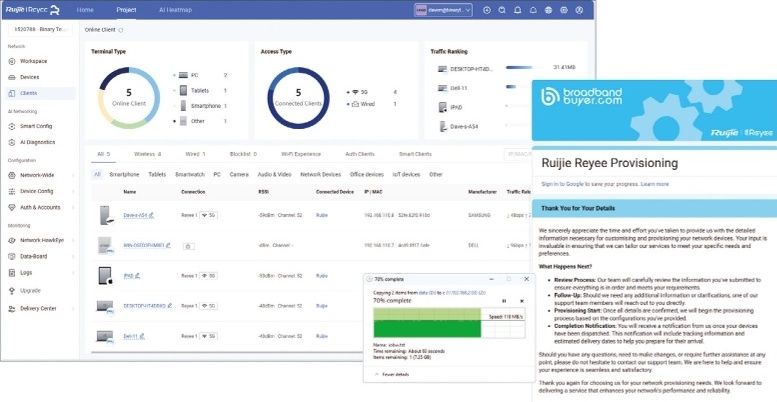Collapse details with Fewer details toggle
The width and height of the screenshot is (777, 402).
(x=392, y=374)
